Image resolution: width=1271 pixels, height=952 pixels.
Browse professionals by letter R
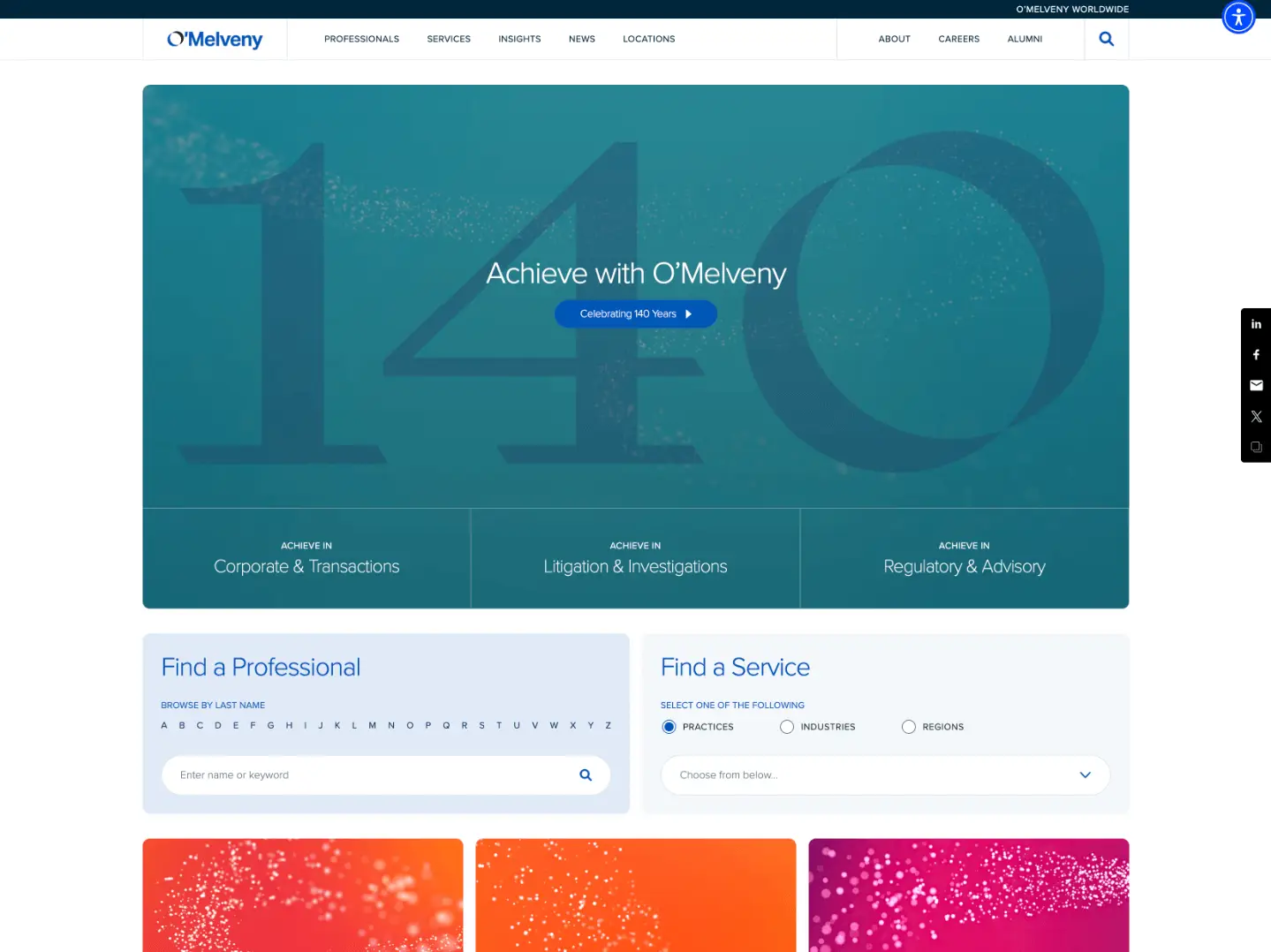click(465, 725)
